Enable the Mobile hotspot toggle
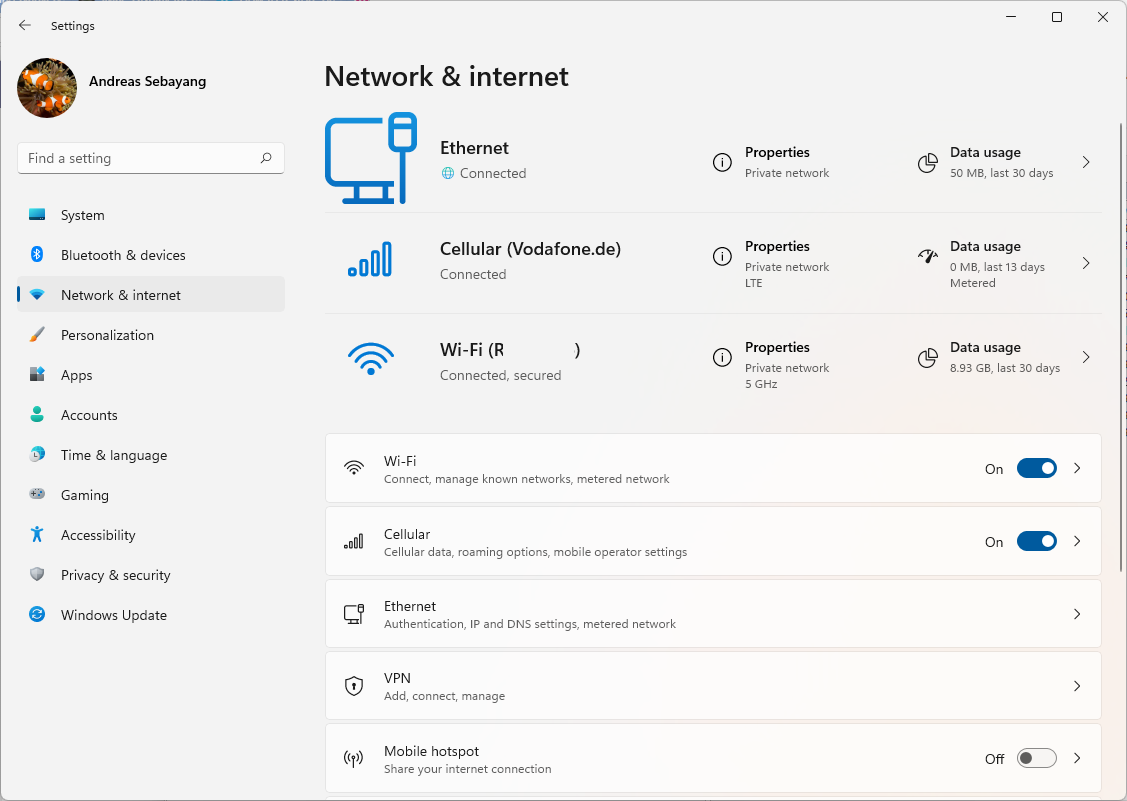1127x801 pixels. coord(1036,759)
